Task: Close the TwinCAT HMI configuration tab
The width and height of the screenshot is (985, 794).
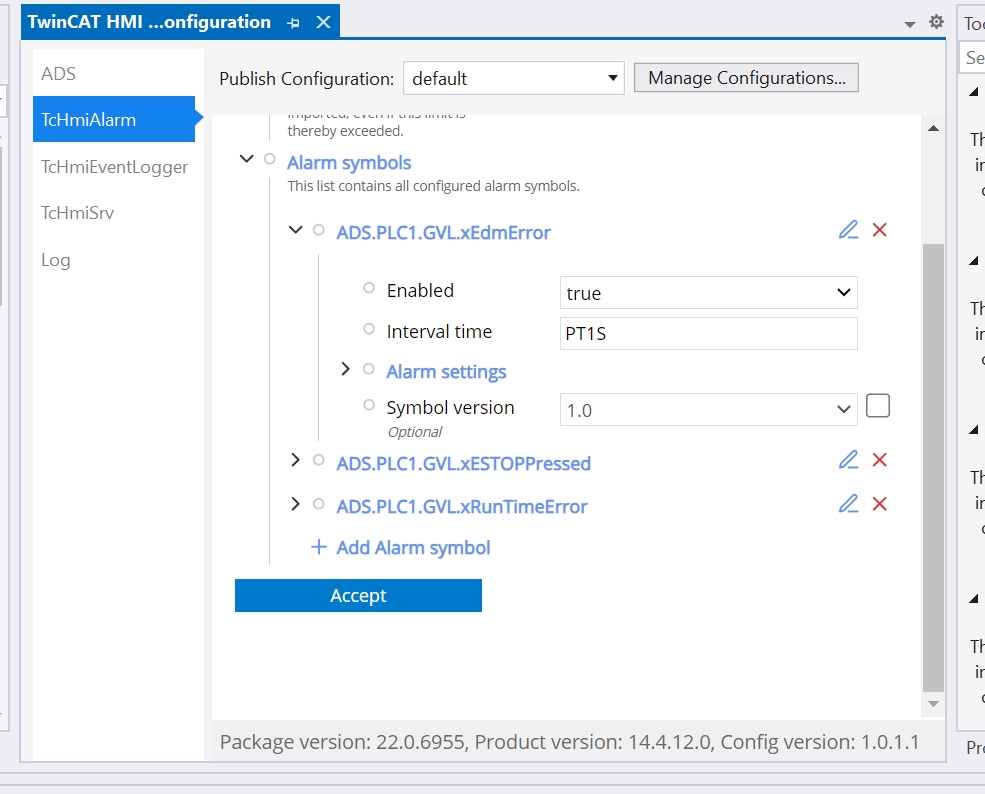Action: (x=324, y=23)
